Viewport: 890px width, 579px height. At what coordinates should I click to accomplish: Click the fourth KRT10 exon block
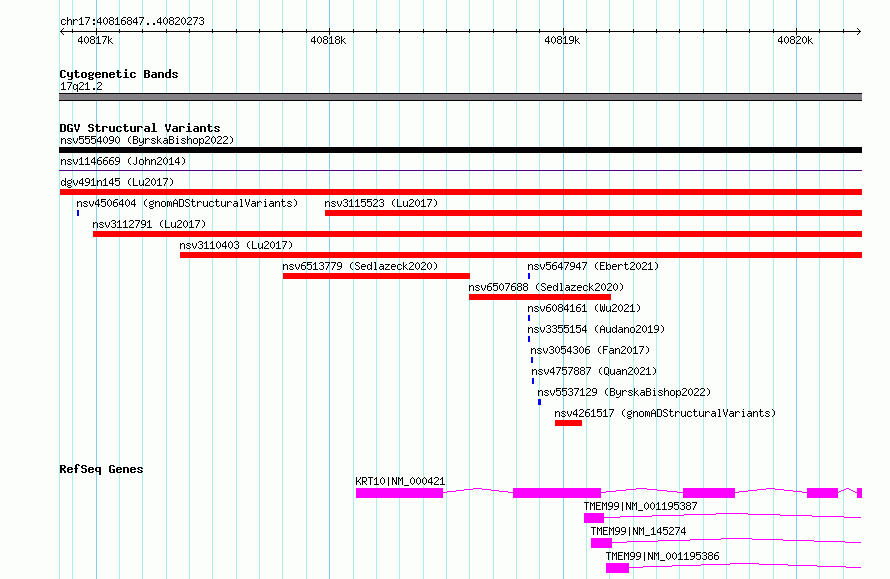pyautogui.click(x=822, y=493)
